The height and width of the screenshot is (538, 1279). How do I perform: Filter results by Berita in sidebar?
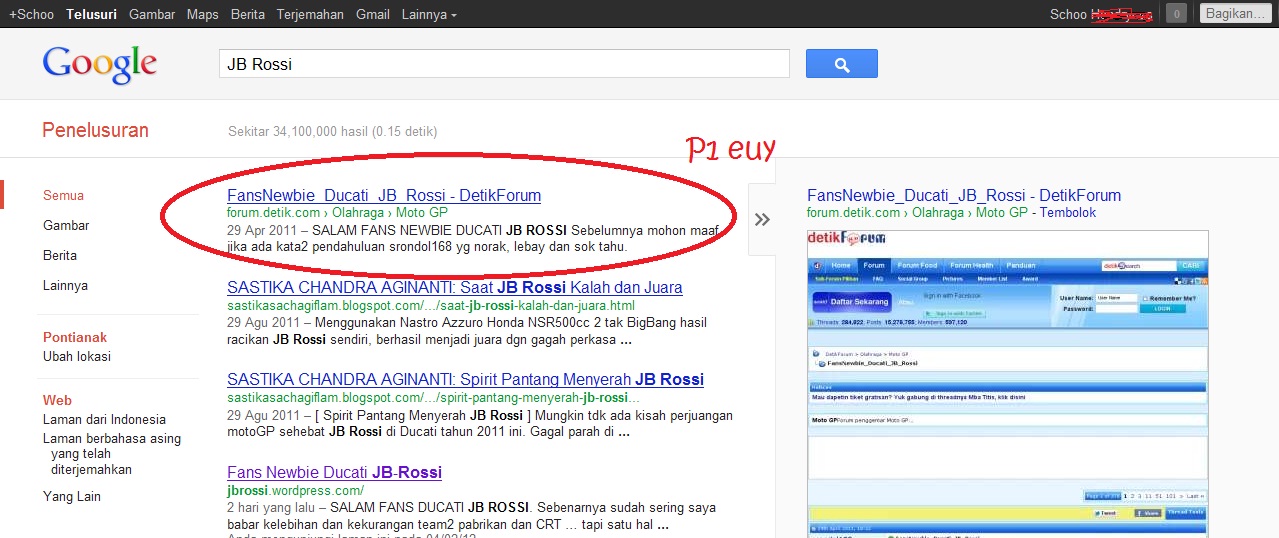(x=60, y=255)
